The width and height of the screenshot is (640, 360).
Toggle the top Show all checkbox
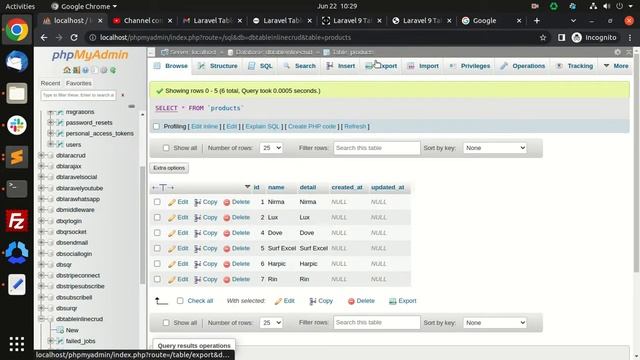tap(166, 148)
